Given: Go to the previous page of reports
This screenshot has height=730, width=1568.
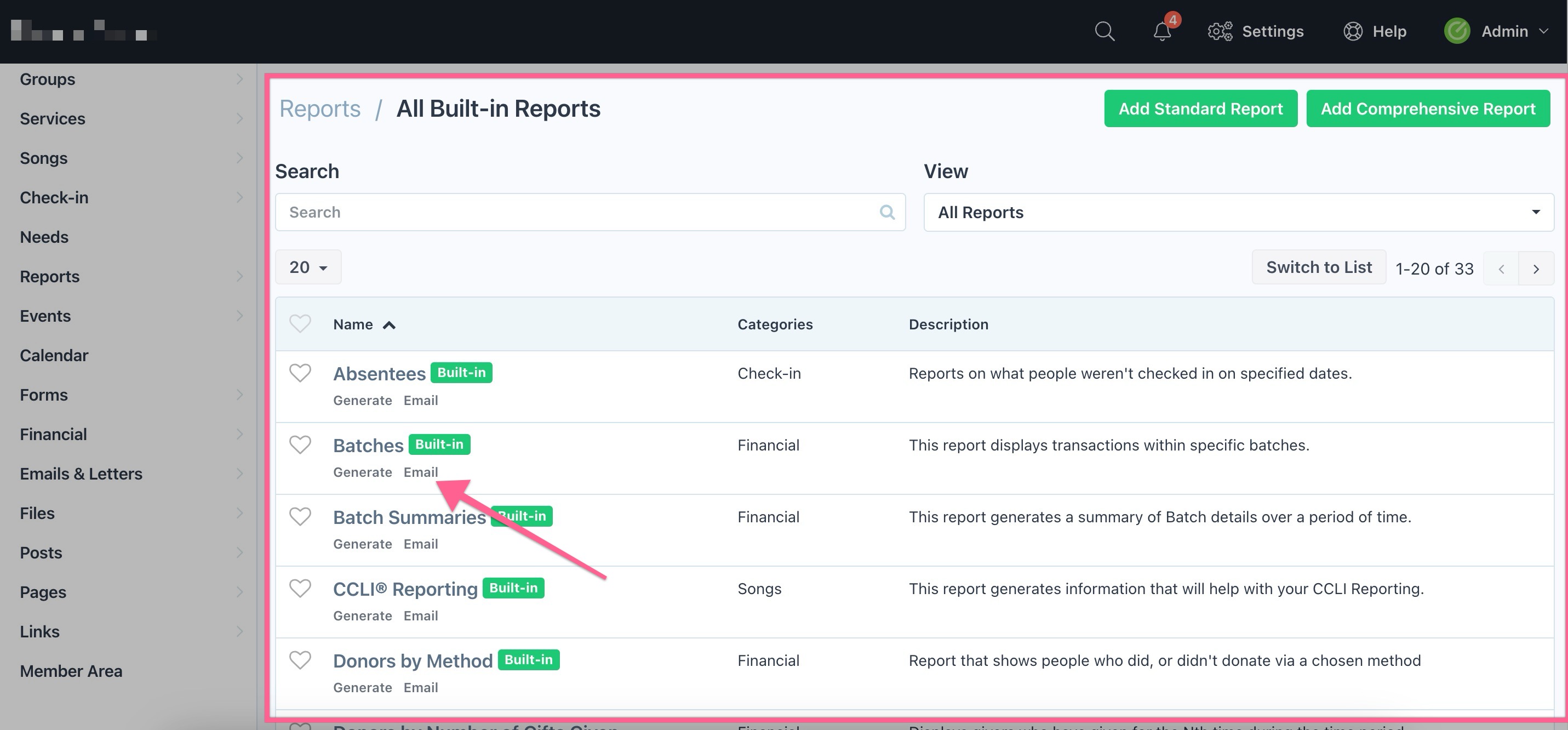Looking at the screenshot, I should point(1501,269).
